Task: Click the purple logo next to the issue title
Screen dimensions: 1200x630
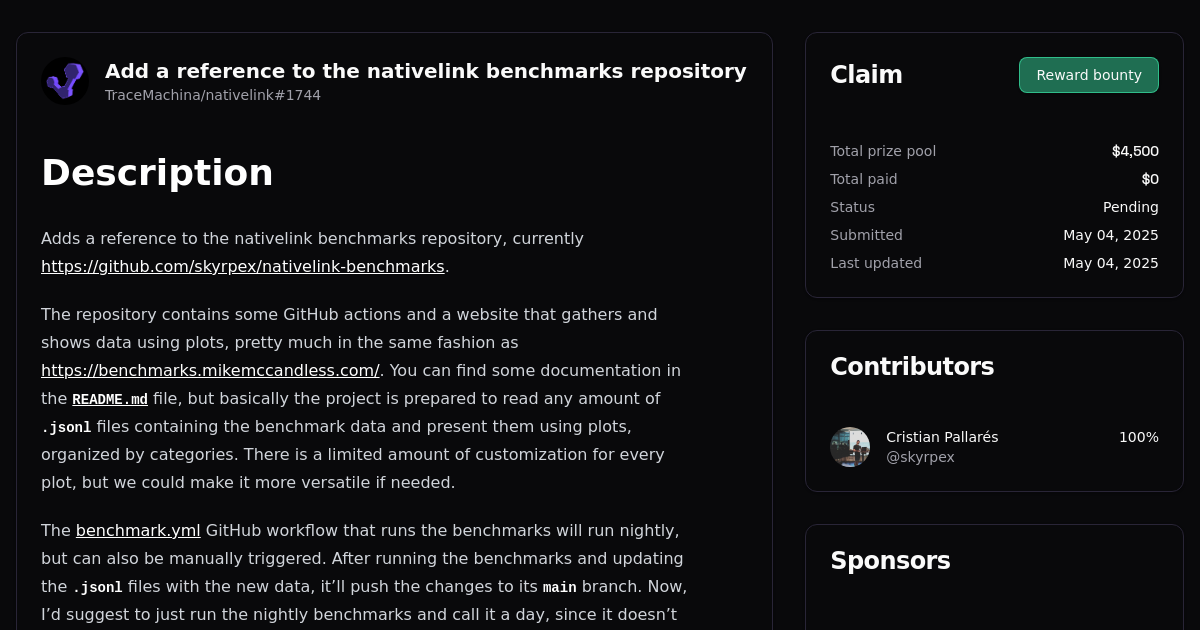Action: click(64, 80)
